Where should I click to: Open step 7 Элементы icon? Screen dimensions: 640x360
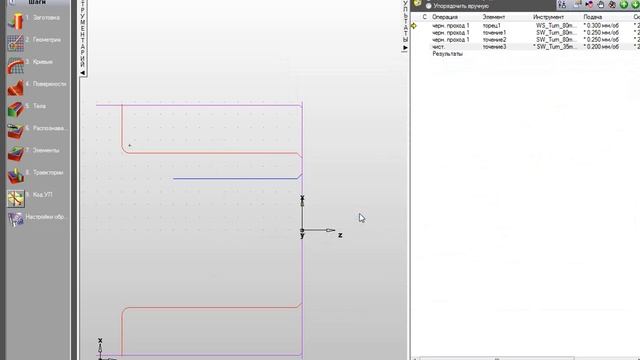click(x=16, y=153)
